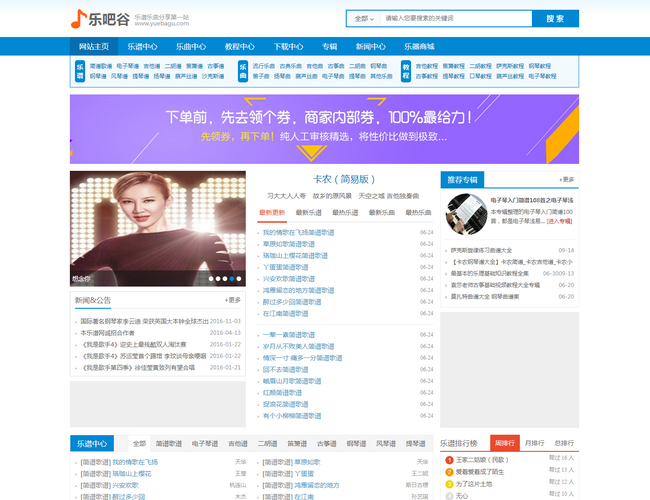Select 提琴谱 tab in 乐谱中心

coord(415,444)
